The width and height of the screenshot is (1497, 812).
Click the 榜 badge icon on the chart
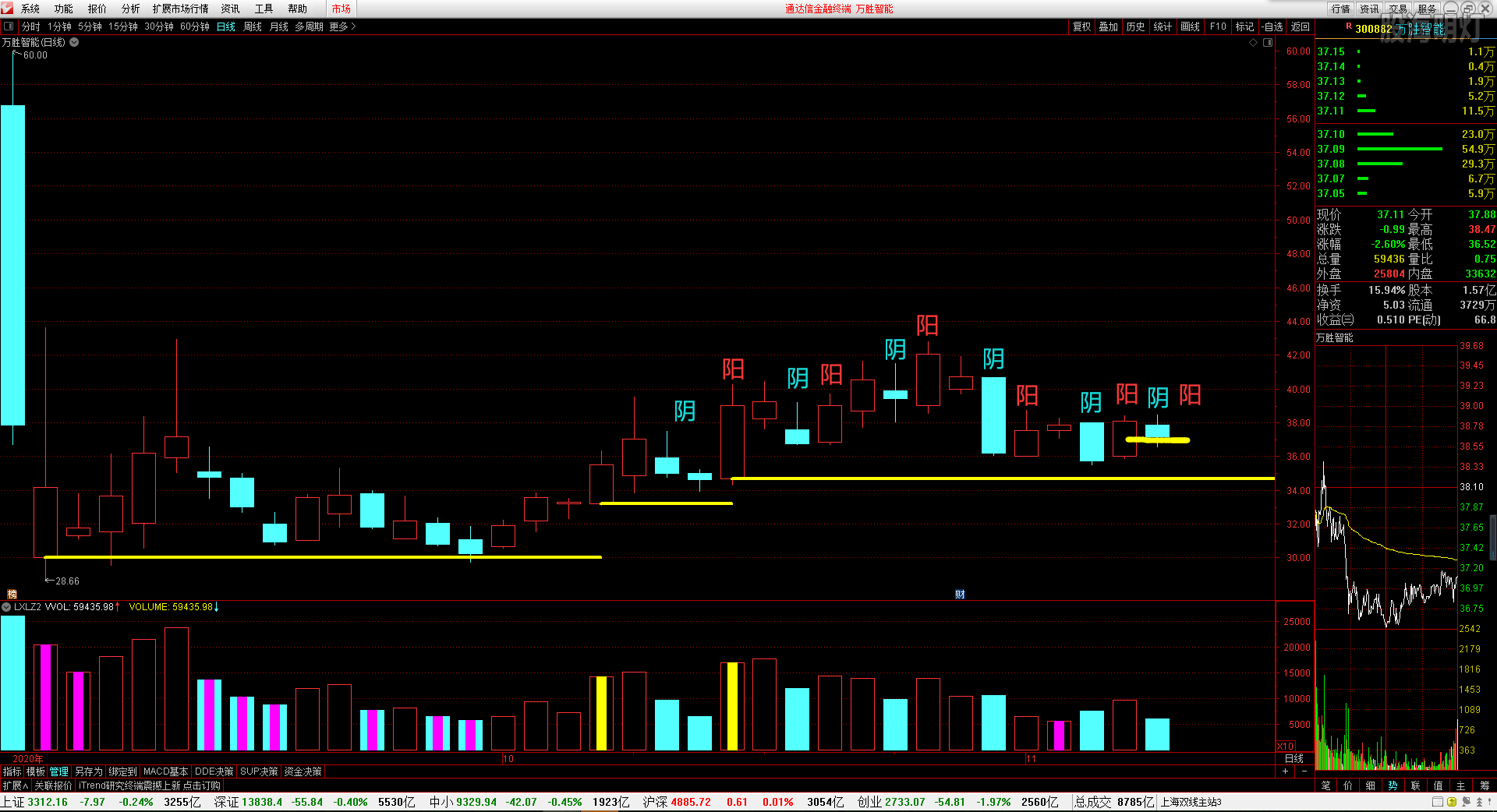[12, 594]
